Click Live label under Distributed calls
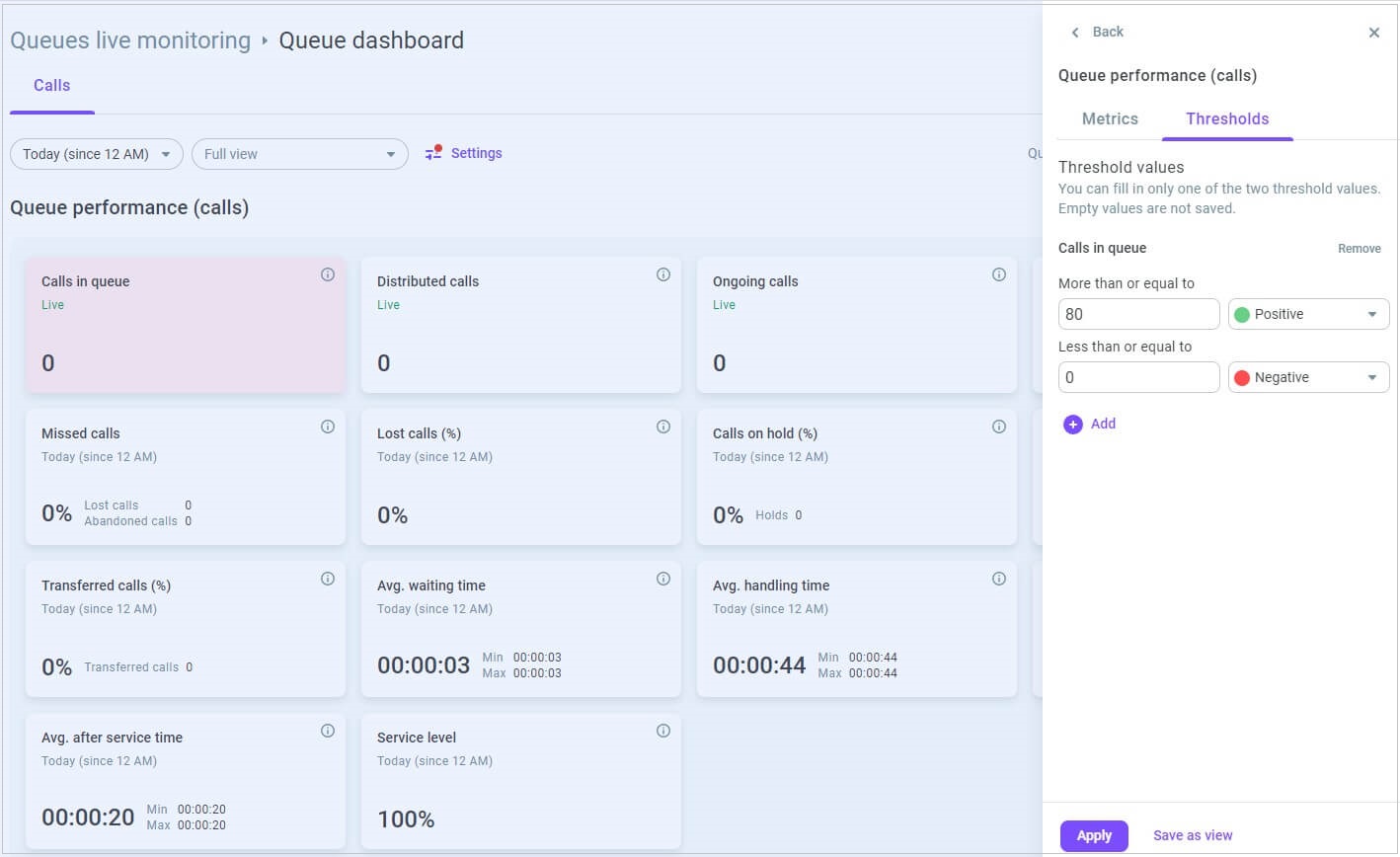Screen dimensions: 1400x857 [x=388, y=305]
